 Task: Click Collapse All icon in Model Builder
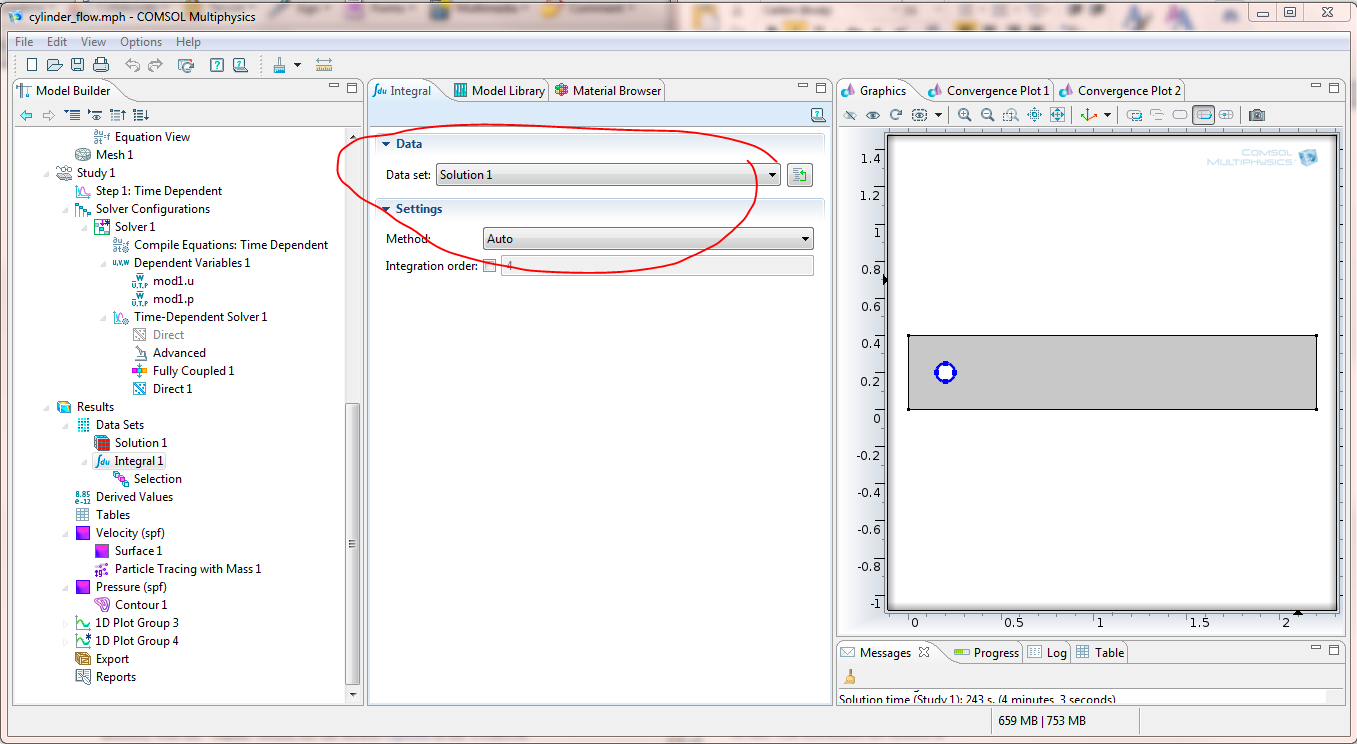(118, 115)
